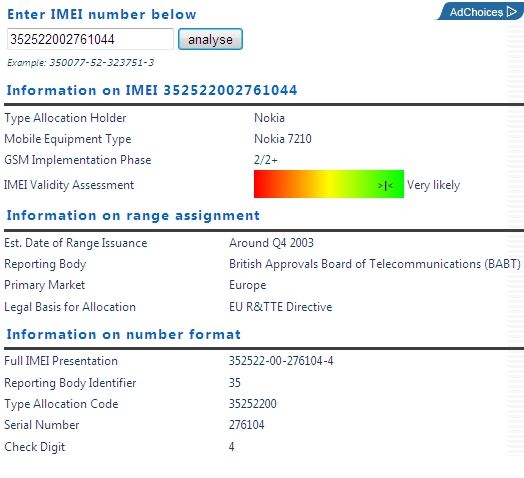Select the 'Europe' market value
Screen dimensions: 524x478
[x=248, y=285]
